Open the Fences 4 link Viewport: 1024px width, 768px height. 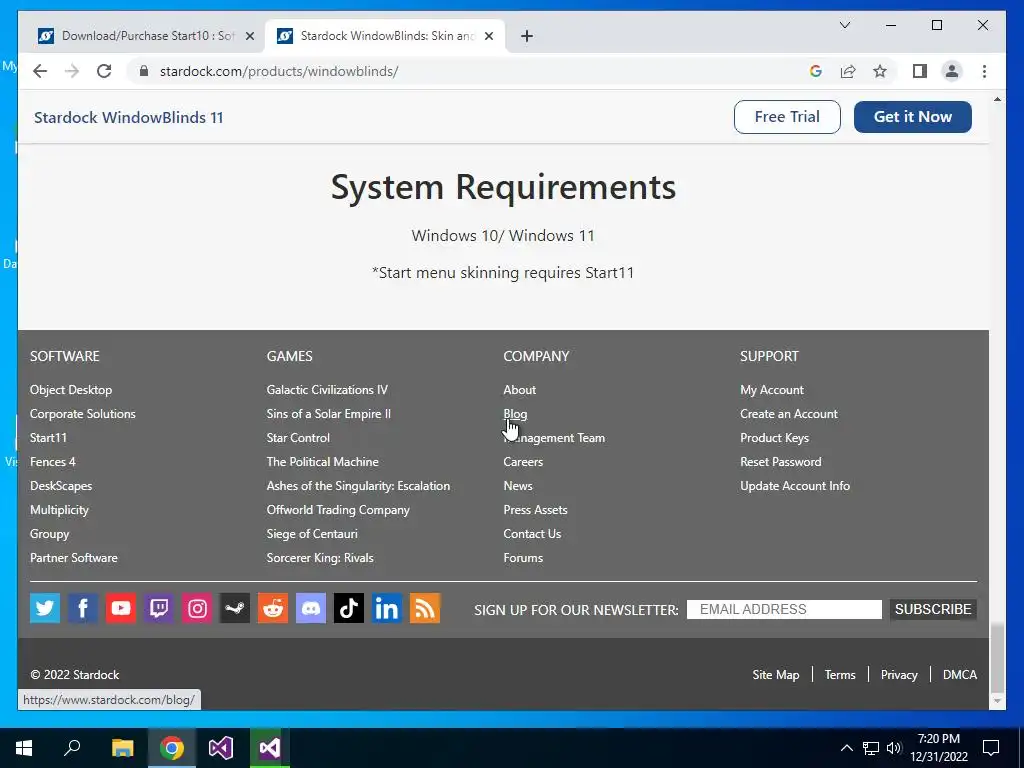[x=53, y=462]
